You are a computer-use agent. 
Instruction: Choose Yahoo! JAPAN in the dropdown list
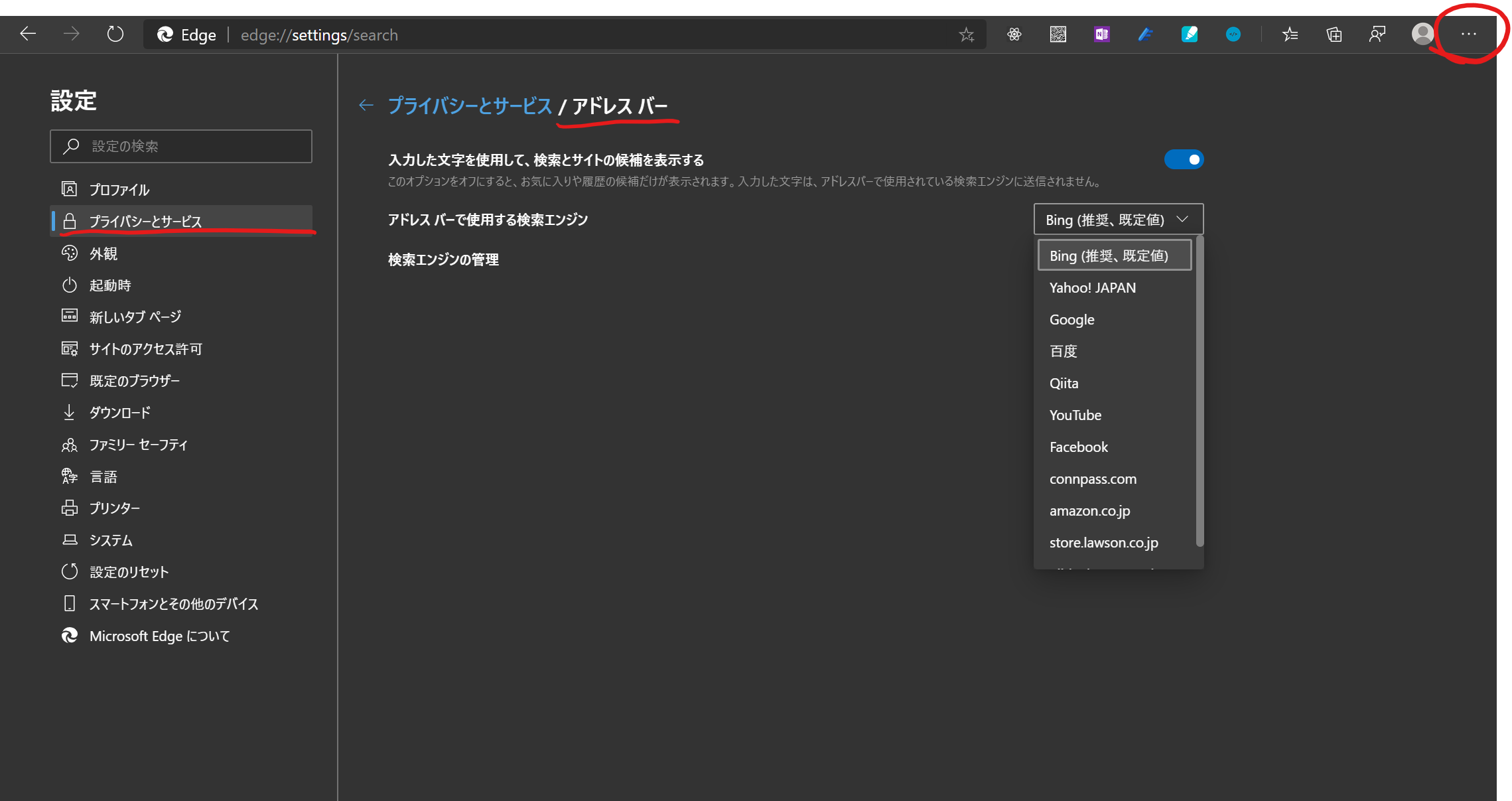coord(1092,288)
